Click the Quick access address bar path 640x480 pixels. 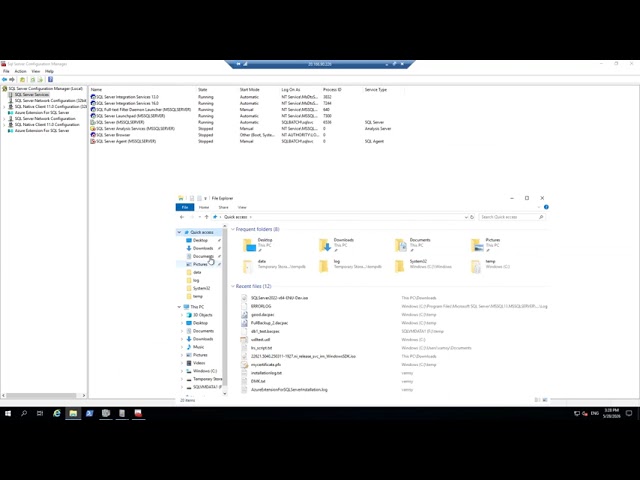coord(236,217)
